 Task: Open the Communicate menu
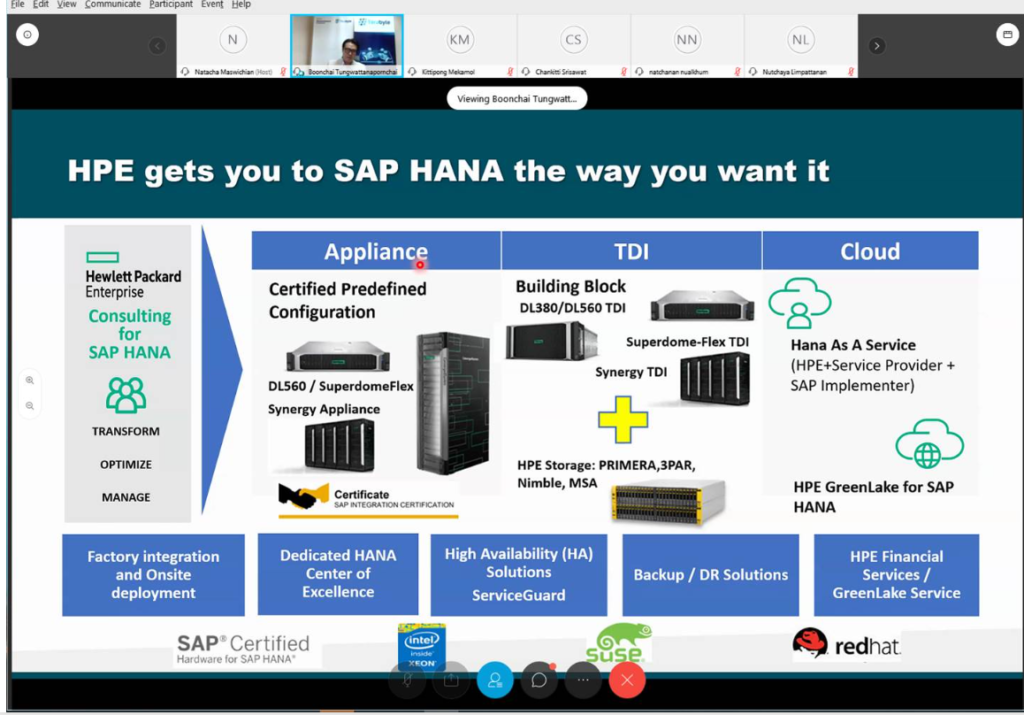point(112,5)
